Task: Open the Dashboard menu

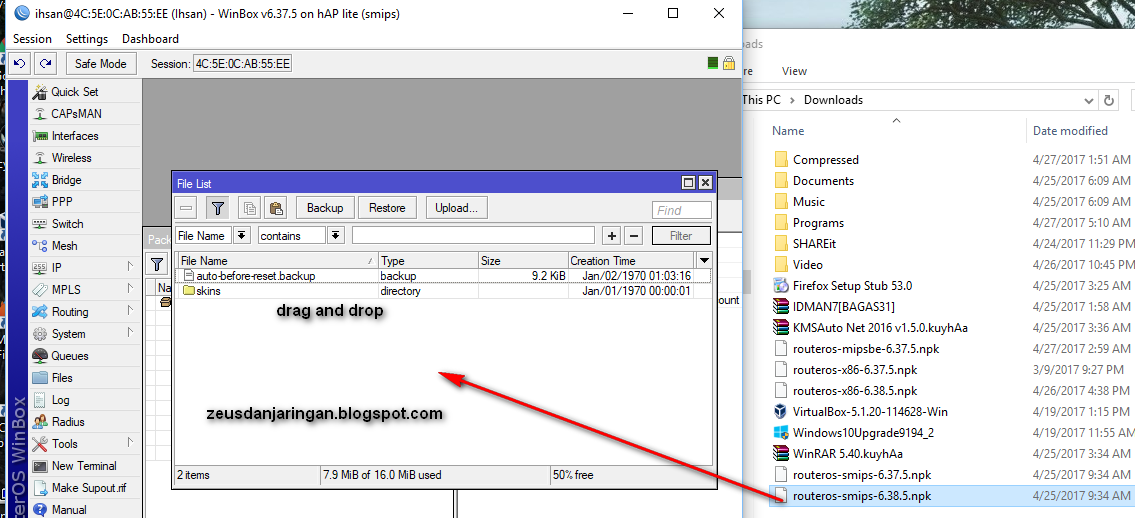Action: [x=151, y=39]
